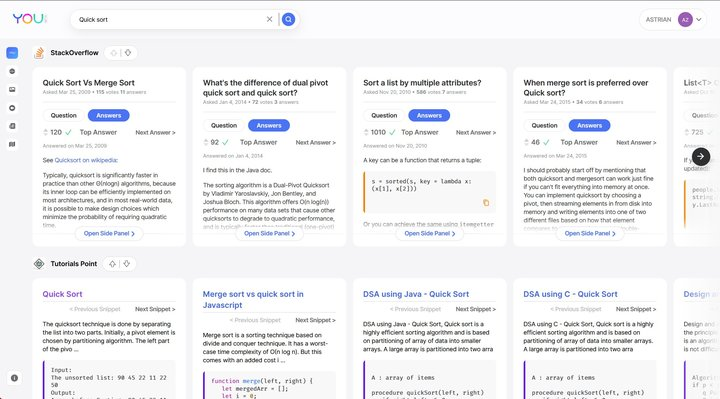Switch to Question in merge sort preferred card

click(544, 125)
